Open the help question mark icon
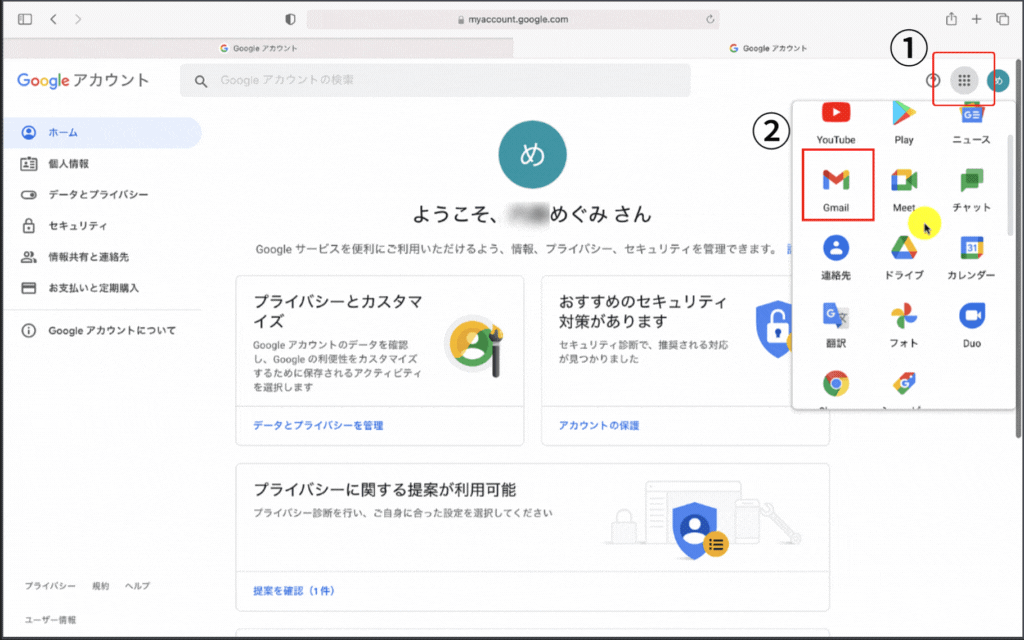Viewport: 1024px width, 640px height. pos(933,80)
